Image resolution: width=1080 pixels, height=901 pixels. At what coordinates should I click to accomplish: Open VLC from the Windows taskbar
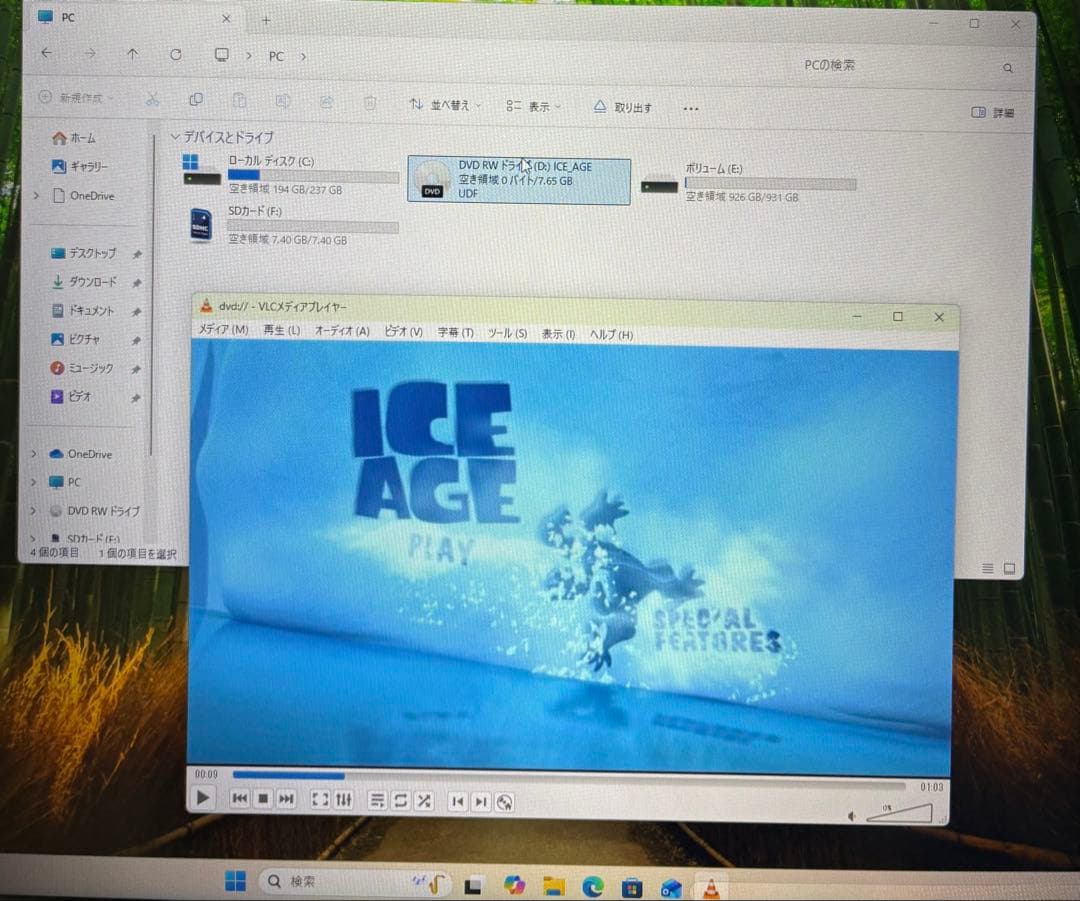(x=711, y=886)
